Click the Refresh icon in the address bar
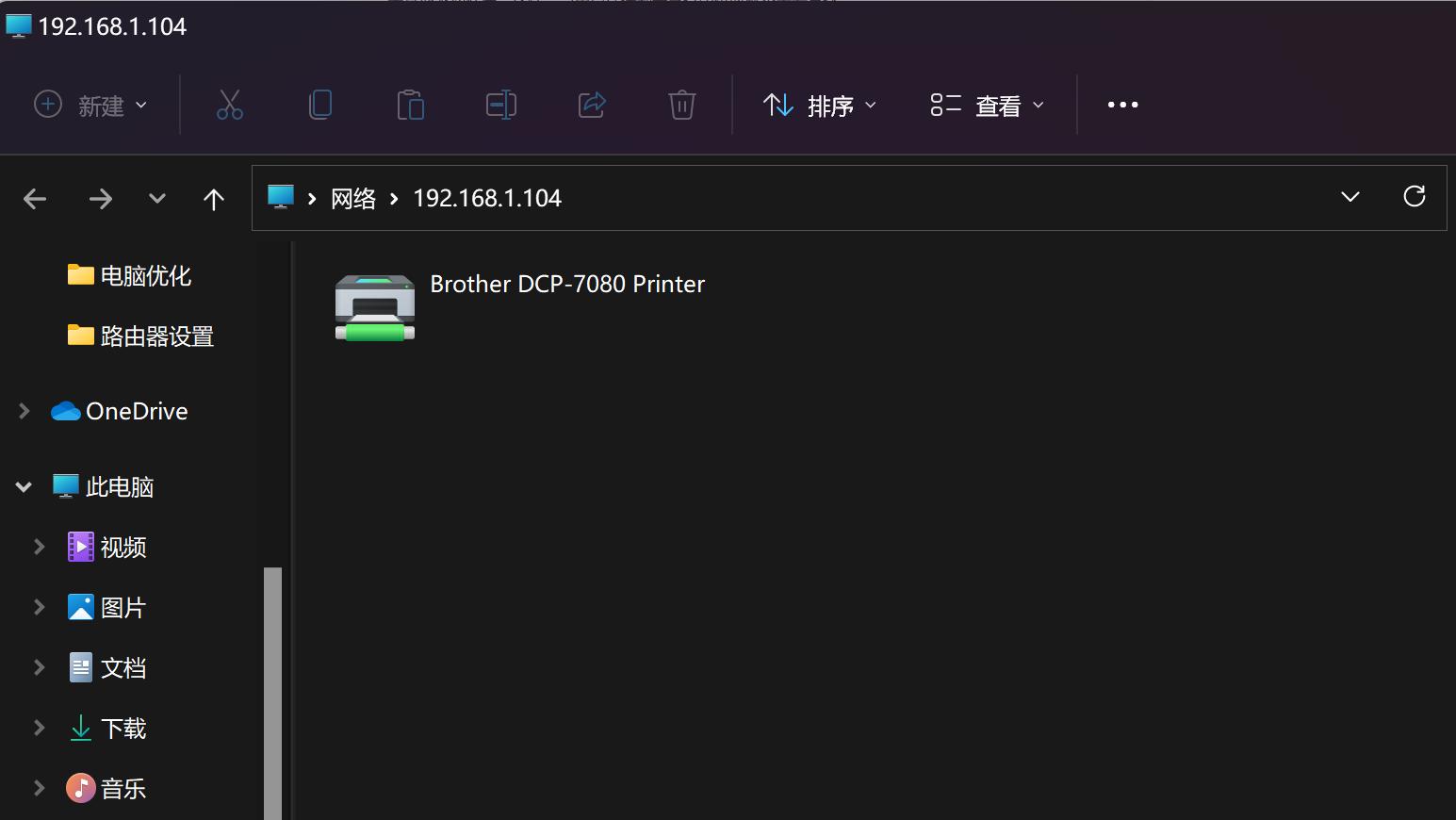The image size is (1456, 820). [x=1415, y=197]
